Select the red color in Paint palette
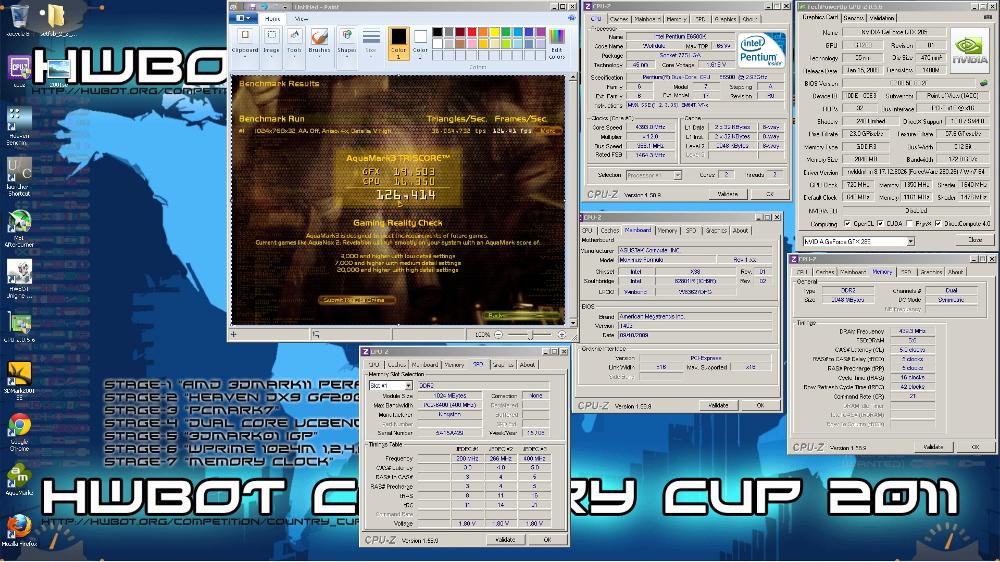1000x562 pixels. [x=471, y=32]
